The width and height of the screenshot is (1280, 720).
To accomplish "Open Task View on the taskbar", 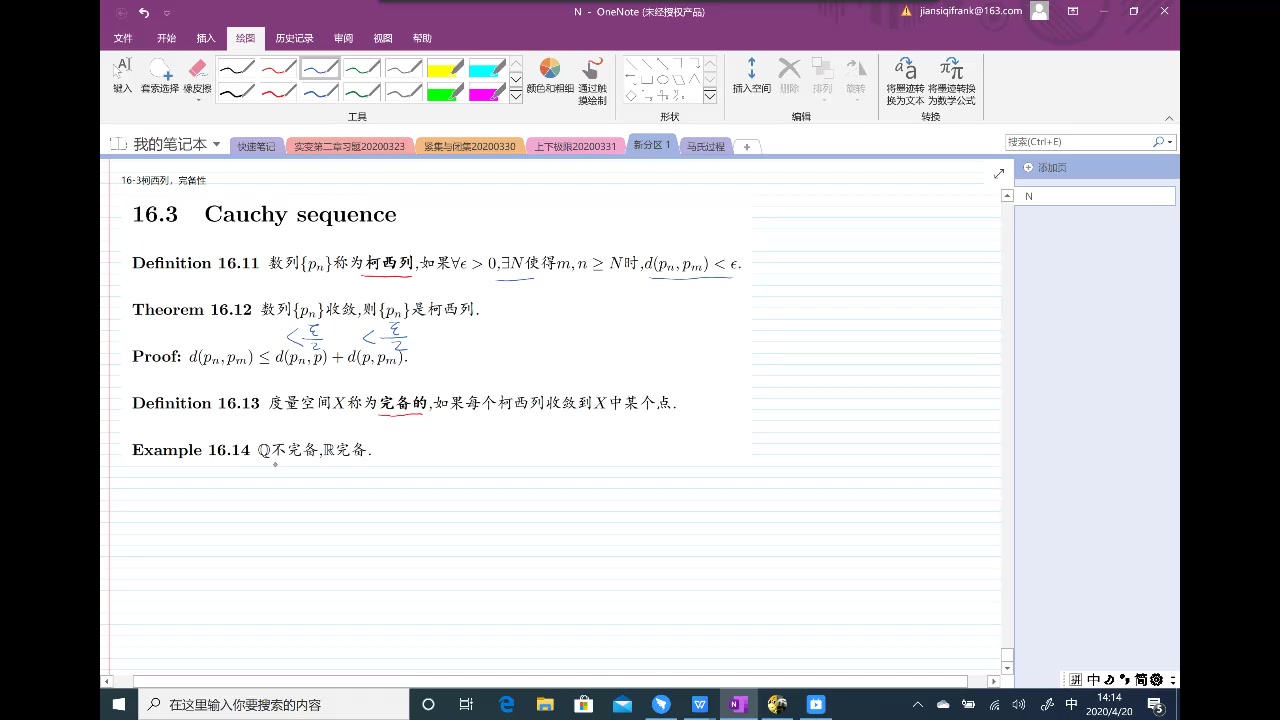I will click(466, 704).
